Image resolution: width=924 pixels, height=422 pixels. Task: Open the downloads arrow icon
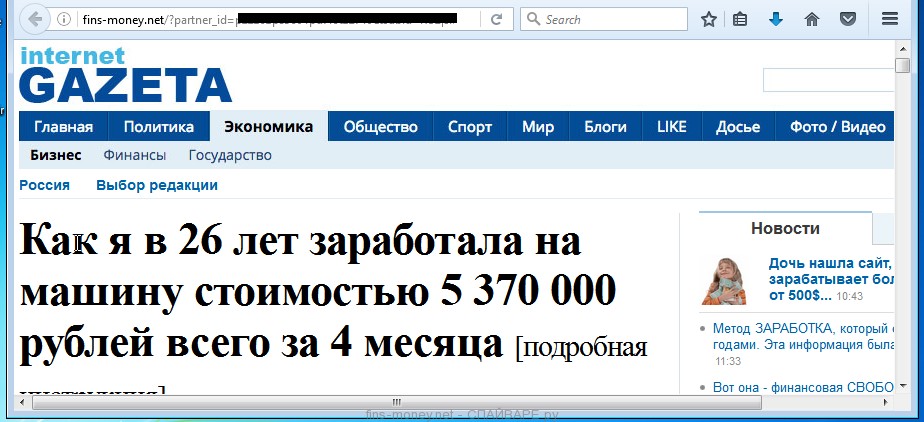pos(775,19)
